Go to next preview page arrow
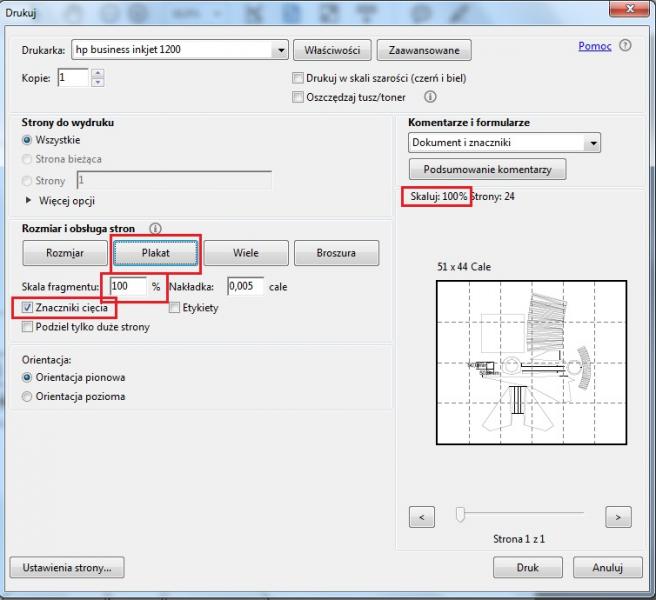Screen dimensions: 656x600 tap(619, 516)
